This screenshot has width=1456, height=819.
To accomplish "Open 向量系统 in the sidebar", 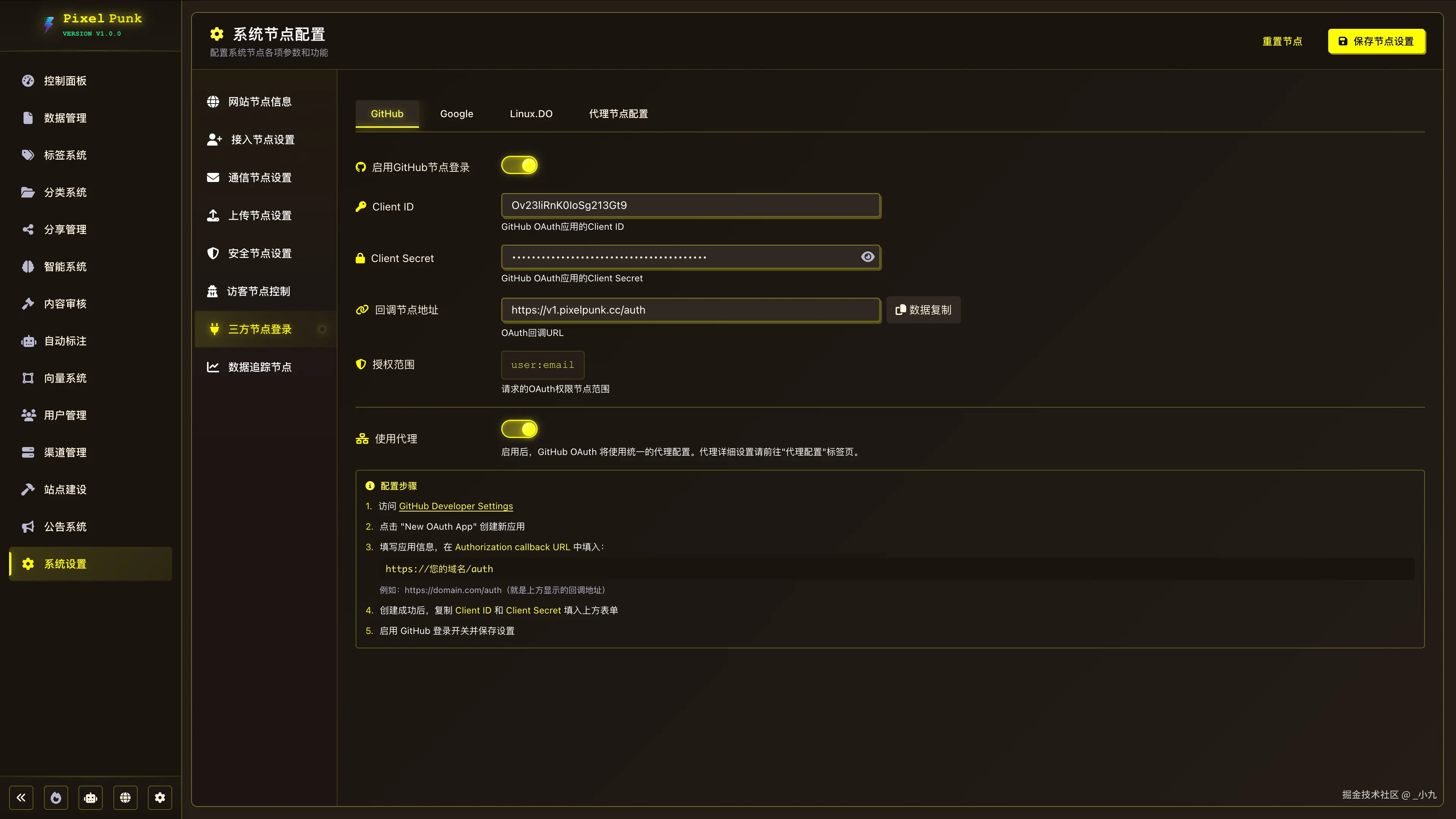I will point(65,378).
